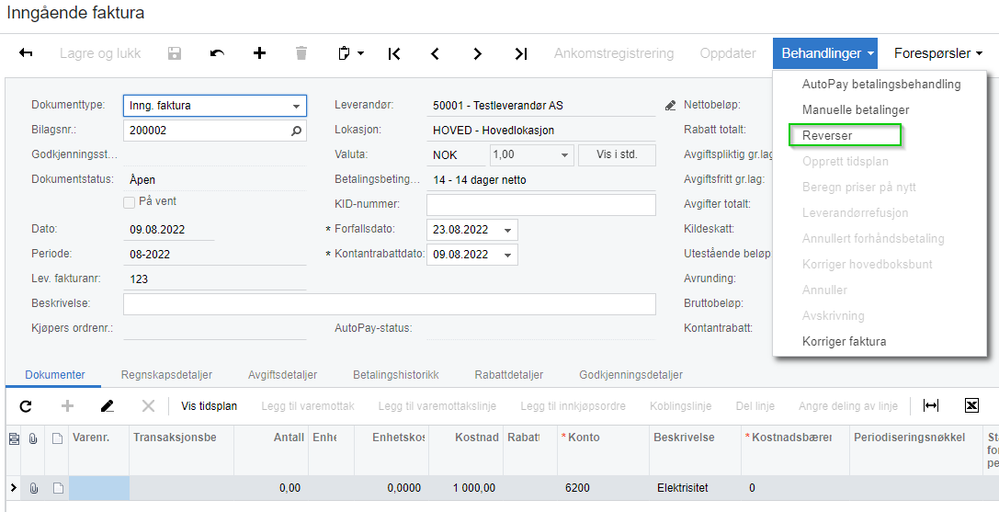The image size is (999, 512).
Task: Go to last record icon
Action: point(521,53)
